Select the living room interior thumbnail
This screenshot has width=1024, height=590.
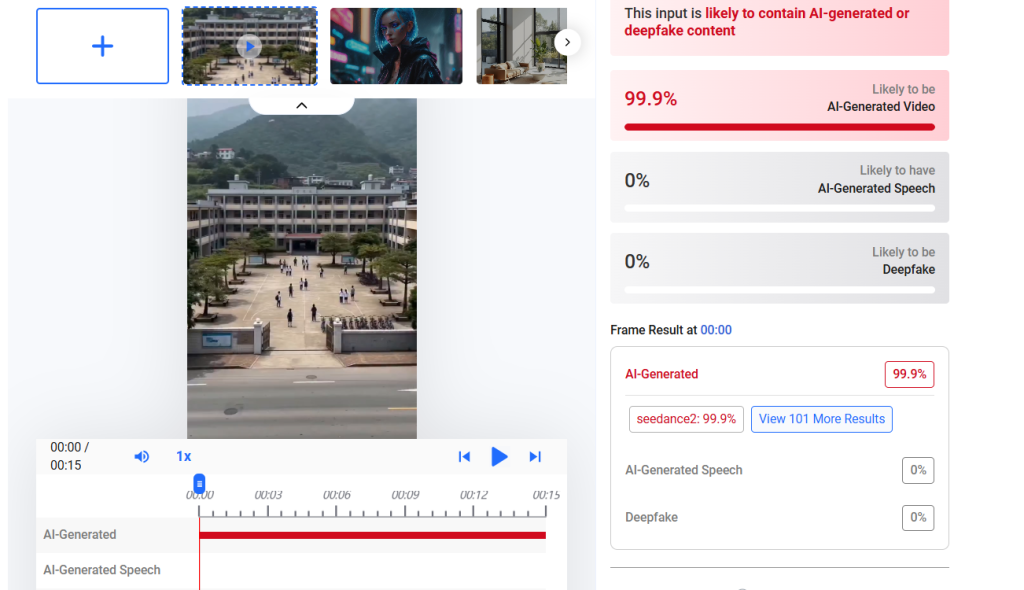tap(522, 46)
